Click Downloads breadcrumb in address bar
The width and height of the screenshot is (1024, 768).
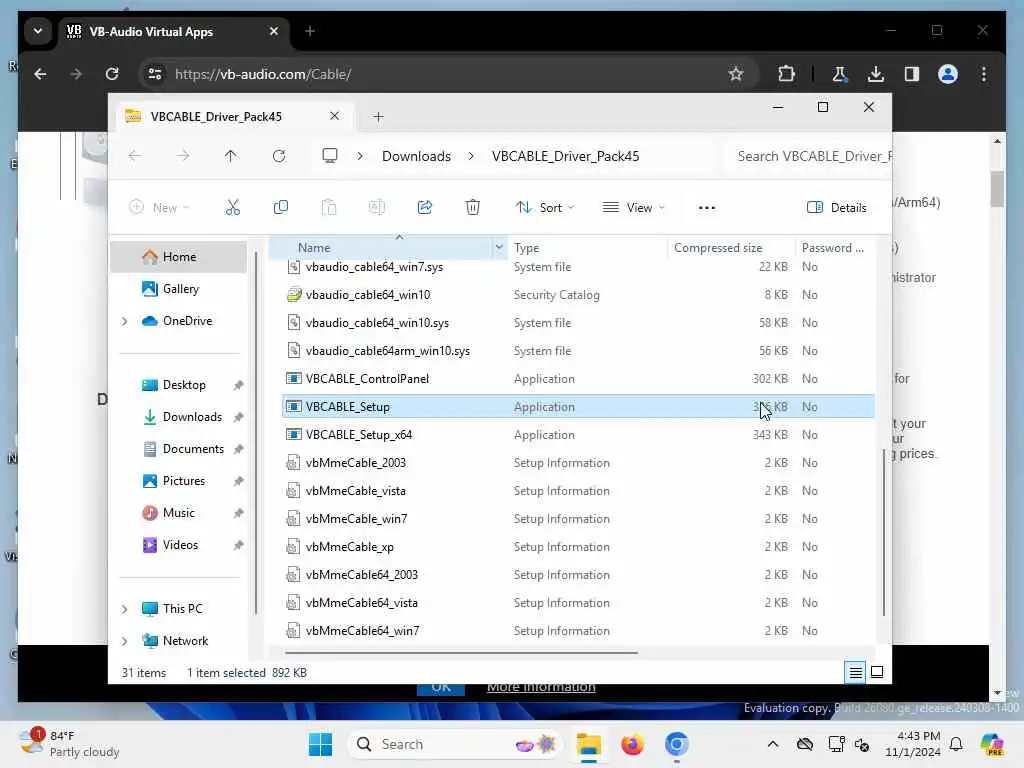point(417,156)
